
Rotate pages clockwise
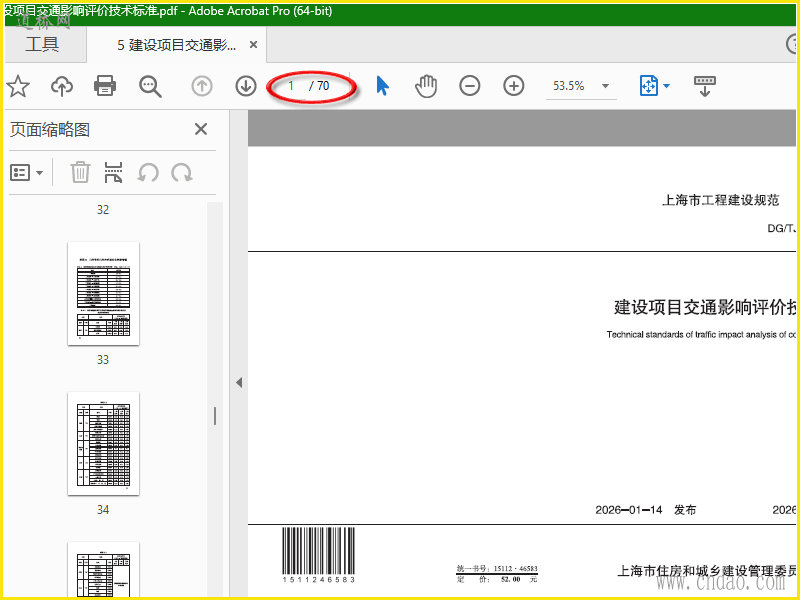coord(182,173)
